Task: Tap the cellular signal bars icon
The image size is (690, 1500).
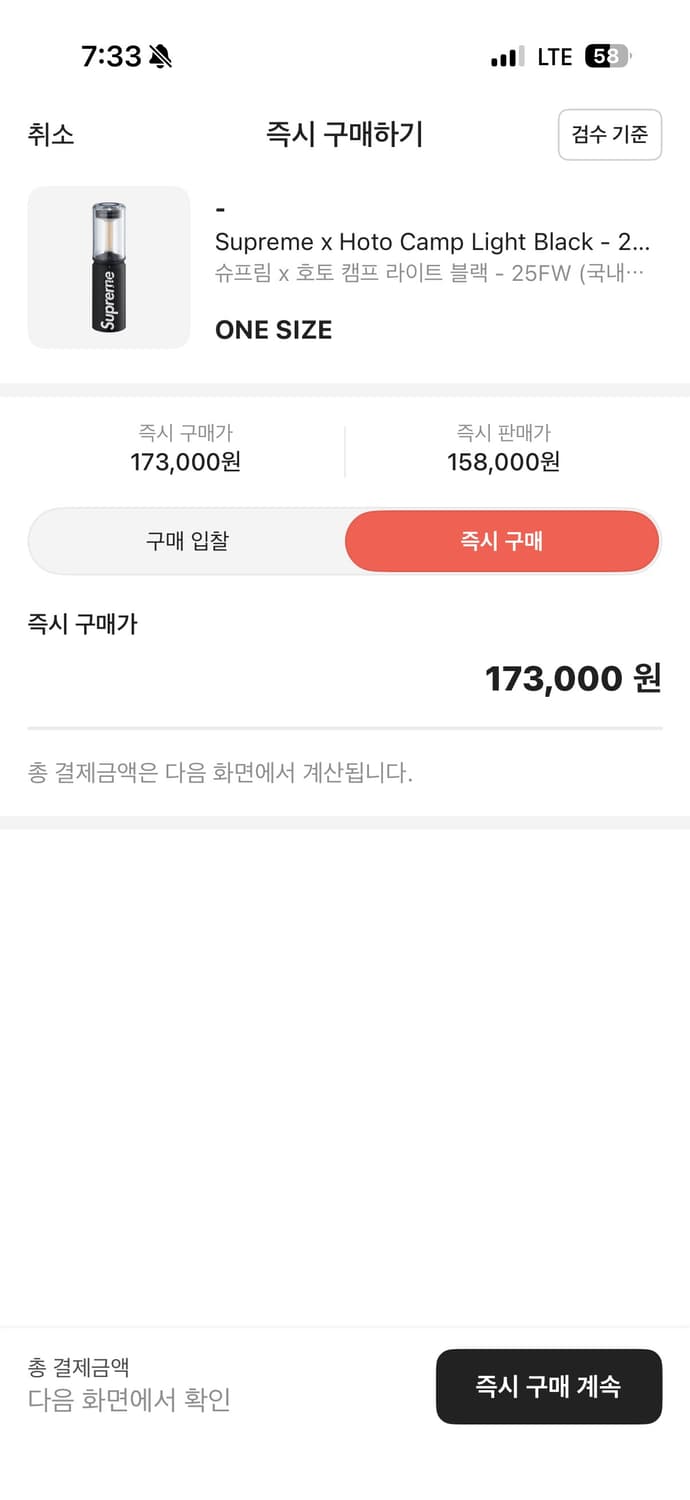Action: 507,57
